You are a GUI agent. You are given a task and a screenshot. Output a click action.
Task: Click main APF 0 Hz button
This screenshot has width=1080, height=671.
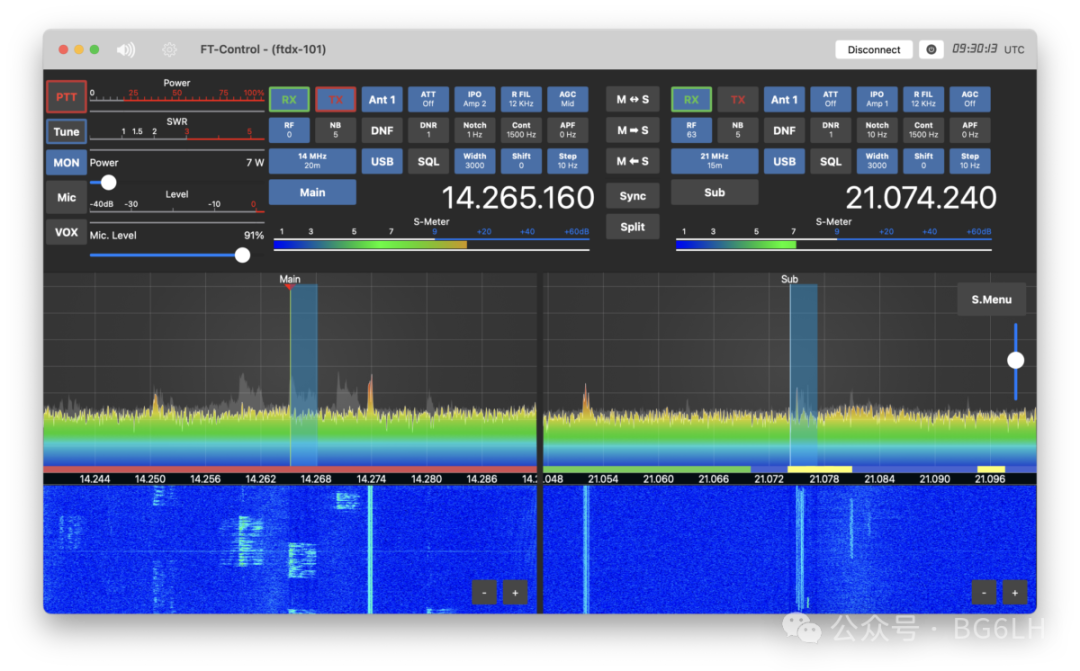pos(568,130)
